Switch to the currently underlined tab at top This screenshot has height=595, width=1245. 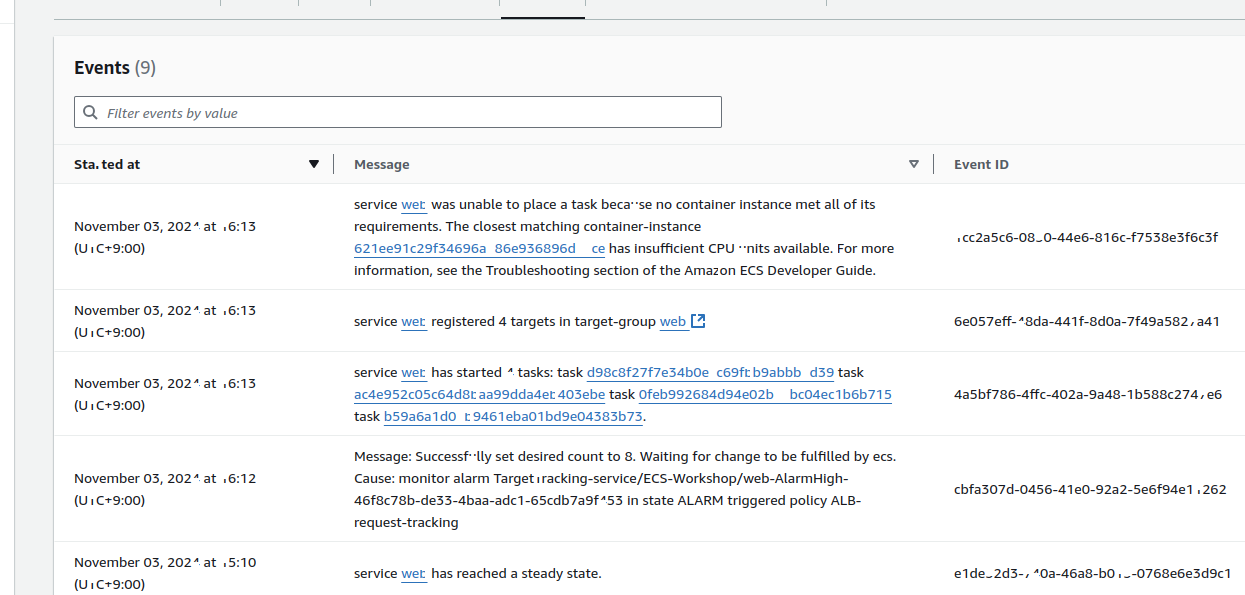[x=542, y=5]
